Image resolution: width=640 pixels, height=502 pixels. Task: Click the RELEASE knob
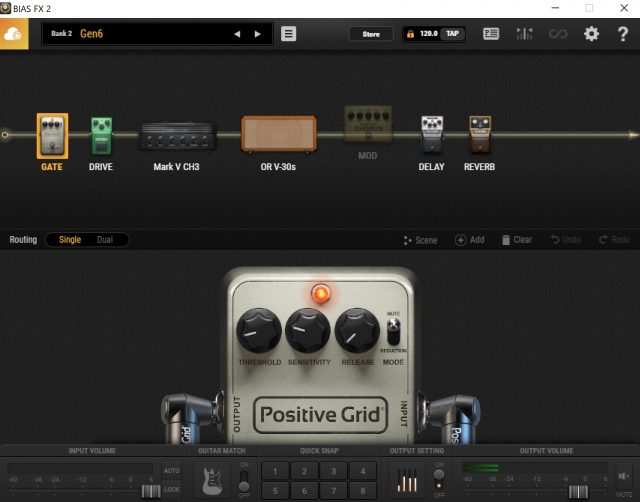point(357,331)
